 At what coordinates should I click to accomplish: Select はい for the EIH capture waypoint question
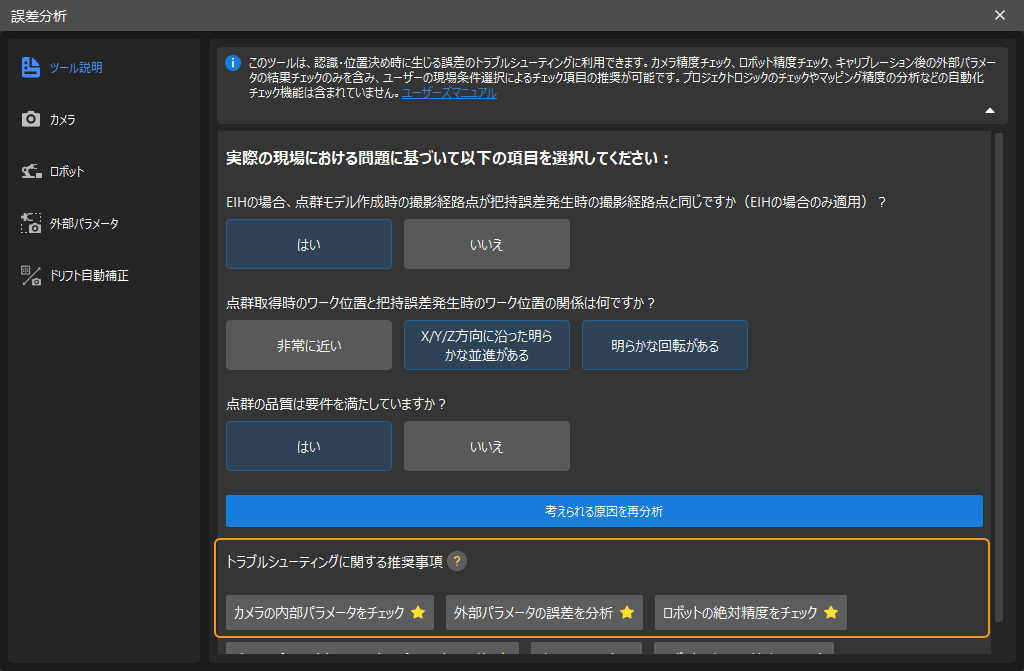coord(309,244)
